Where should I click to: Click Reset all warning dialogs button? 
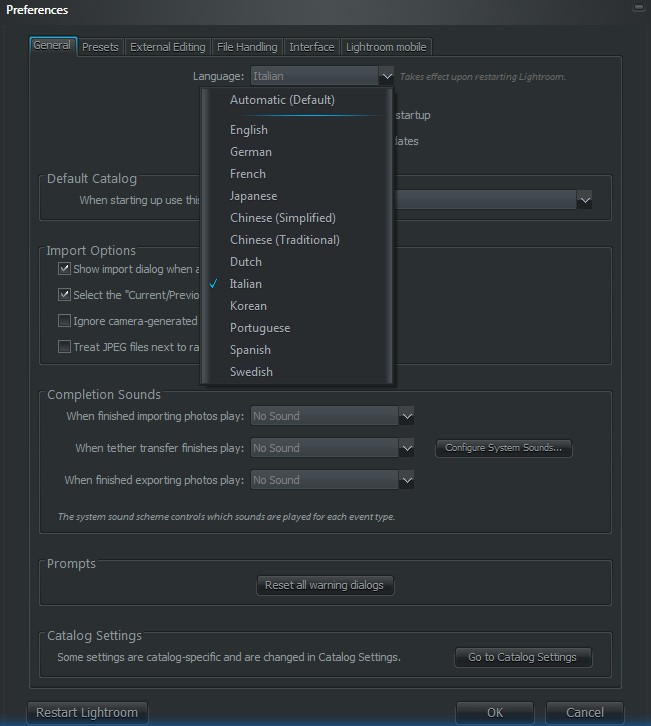[325, 585]
